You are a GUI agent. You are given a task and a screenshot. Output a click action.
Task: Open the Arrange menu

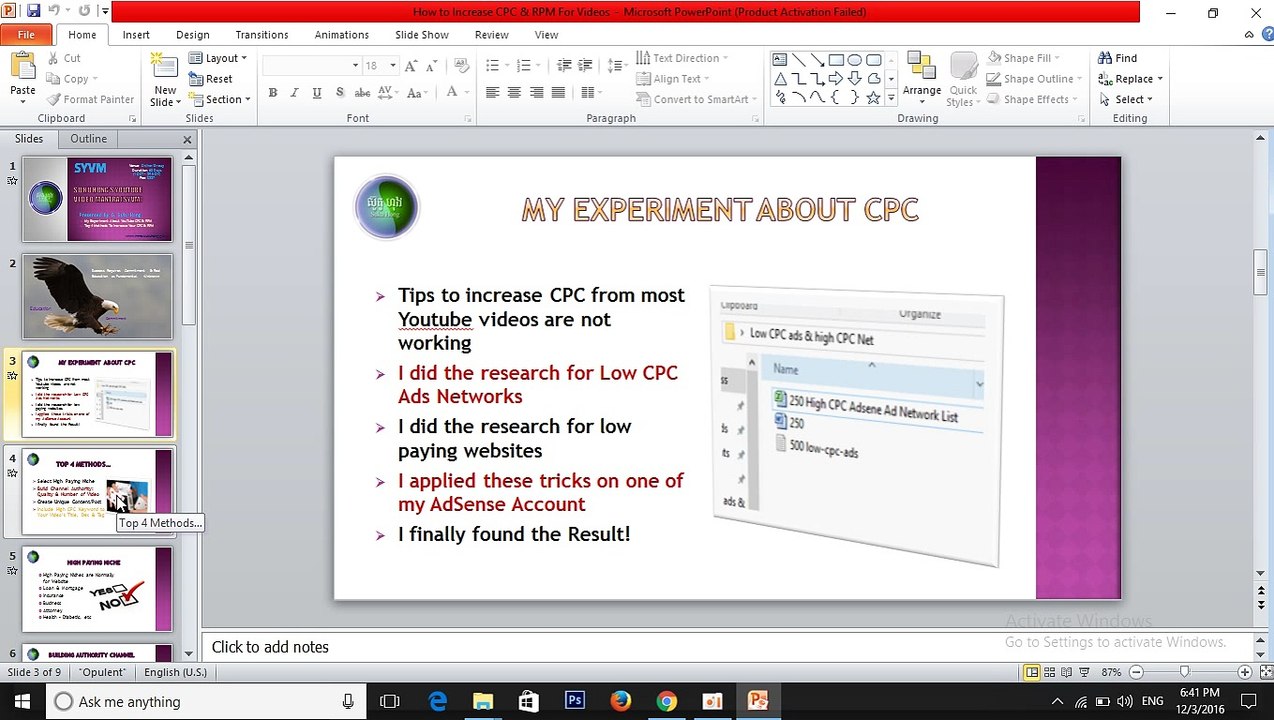(921, 80)
